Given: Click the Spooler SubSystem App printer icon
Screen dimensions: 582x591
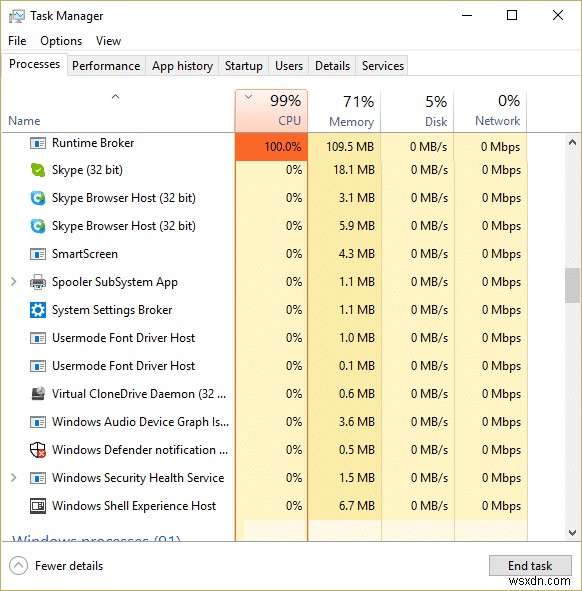Looking at the screenshot, I should (38, 282).
